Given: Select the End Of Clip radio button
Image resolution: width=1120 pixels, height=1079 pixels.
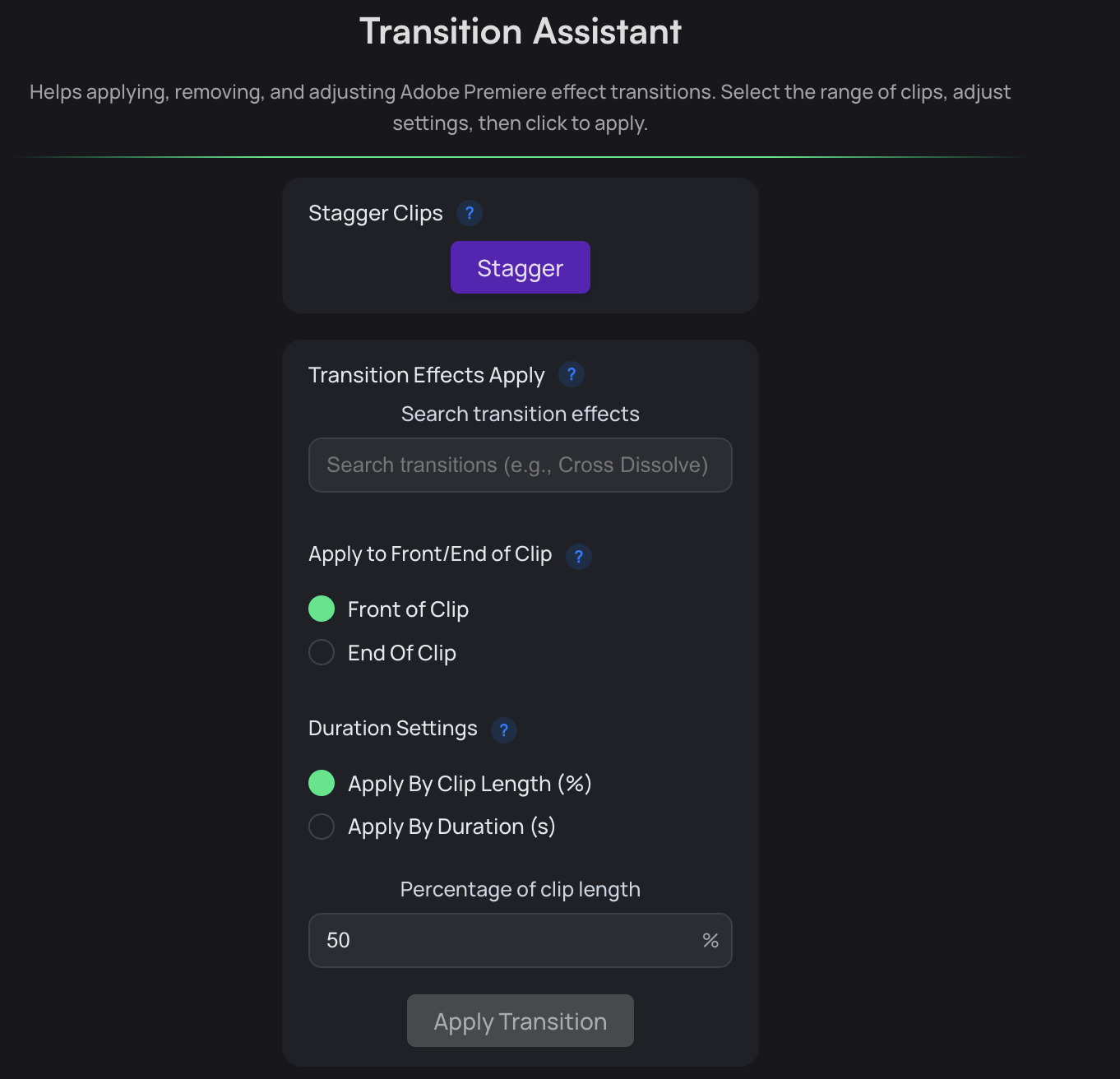Looking at the screenshot, I should [x=322, y=652].
